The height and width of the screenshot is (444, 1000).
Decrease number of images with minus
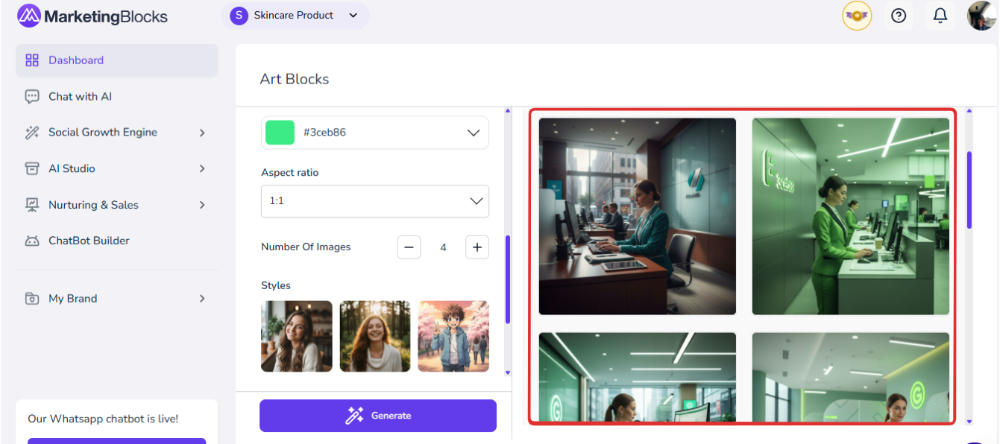(409, 247)
